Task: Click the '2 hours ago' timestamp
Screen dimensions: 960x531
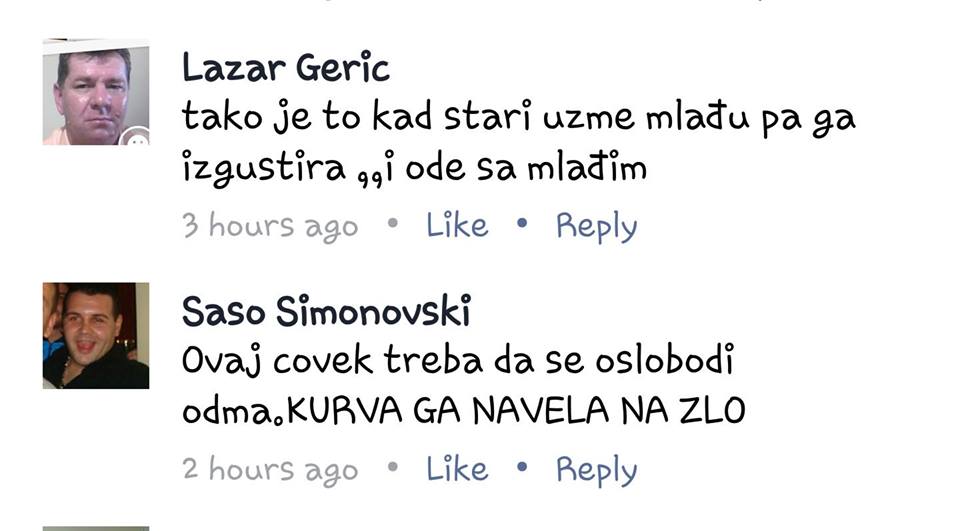Action: click(x=270, y=470)
